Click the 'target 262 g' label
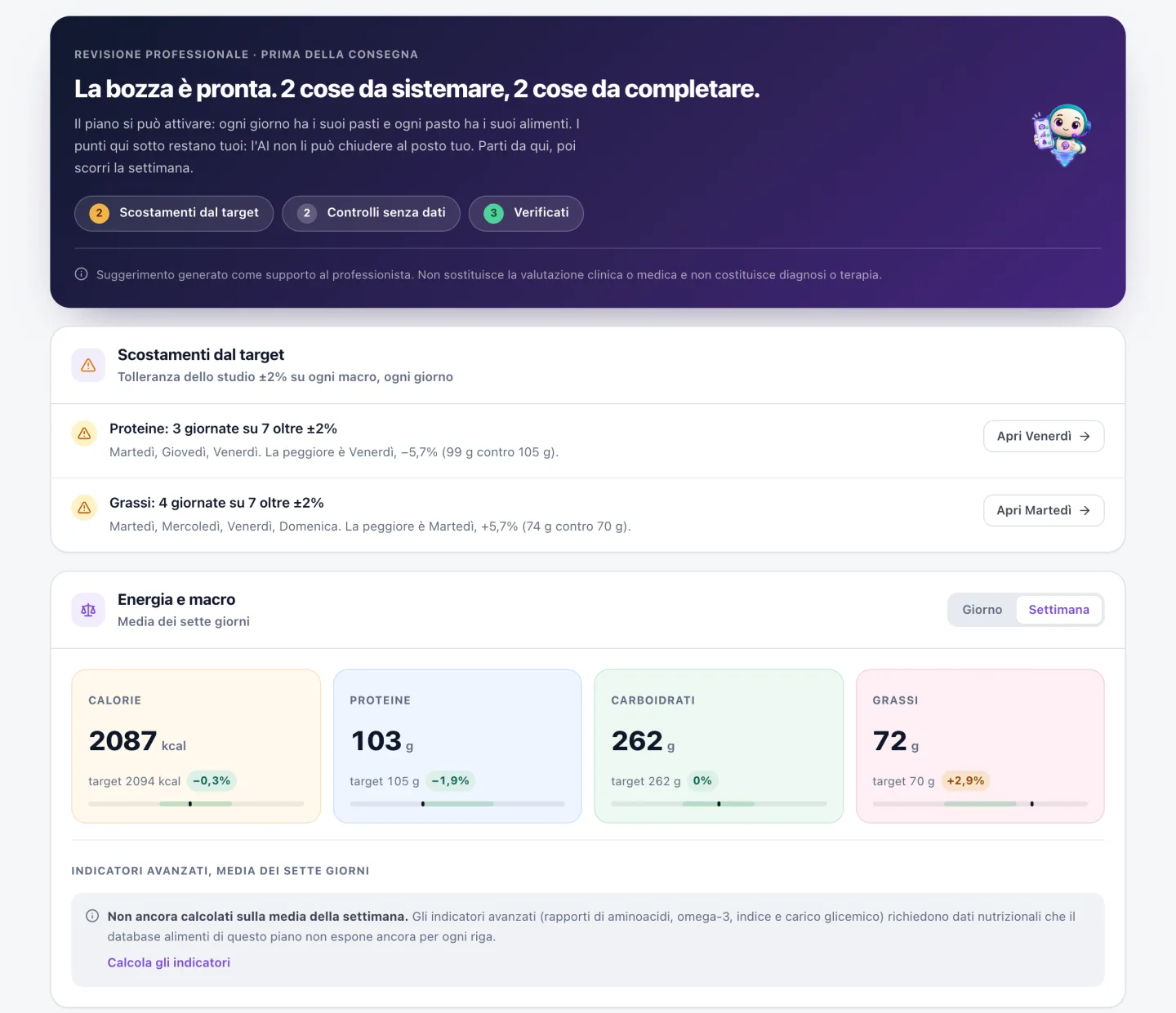This screenshot has height=1013, width=1176. pyautogui.click(x=645, y=781)
